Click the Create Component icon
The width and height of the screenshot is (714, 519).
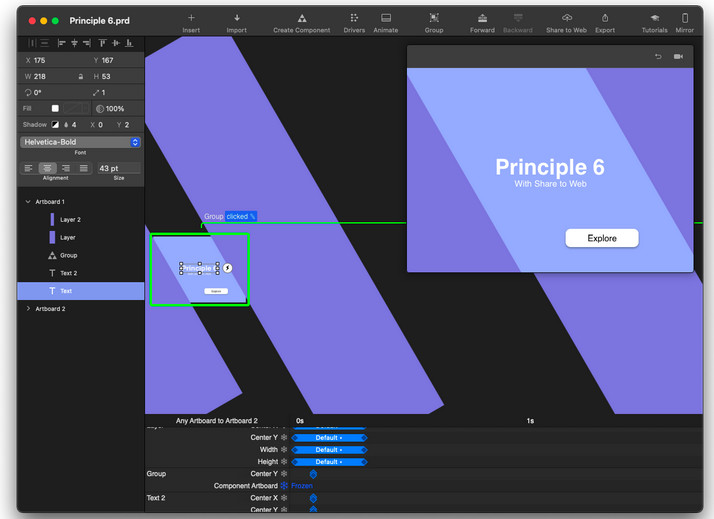pos(302,18)
